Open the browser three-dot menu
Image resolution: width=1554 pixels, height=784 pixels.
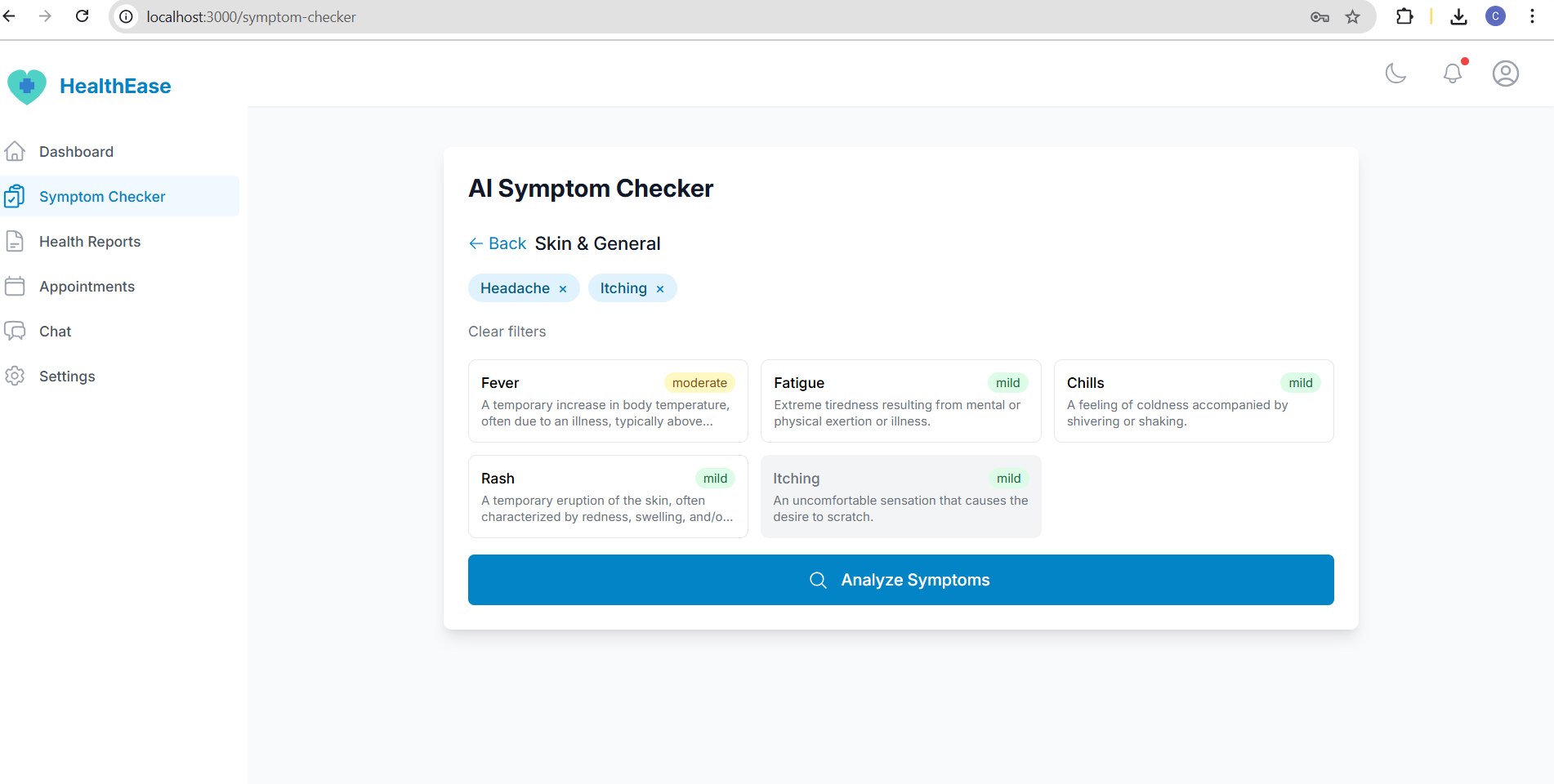[1533, 16]
